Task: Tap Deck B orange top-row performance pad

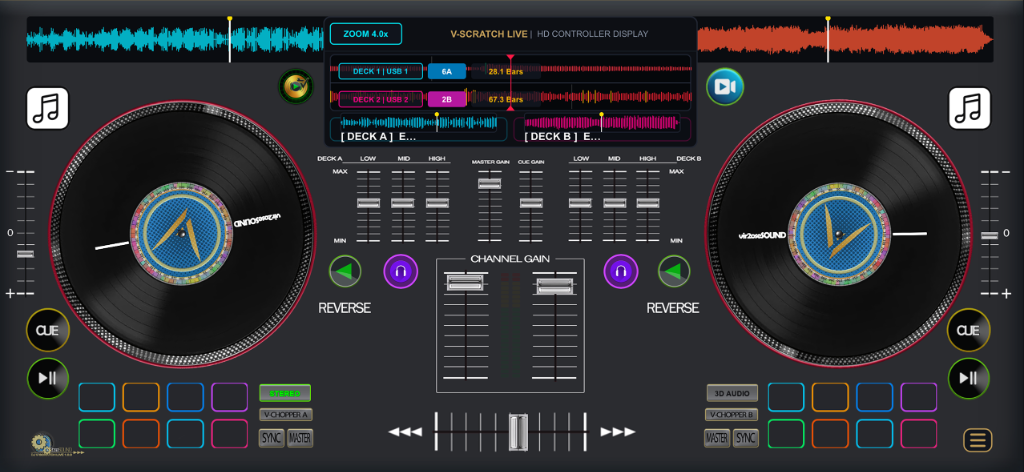Action: click(830, 397)
